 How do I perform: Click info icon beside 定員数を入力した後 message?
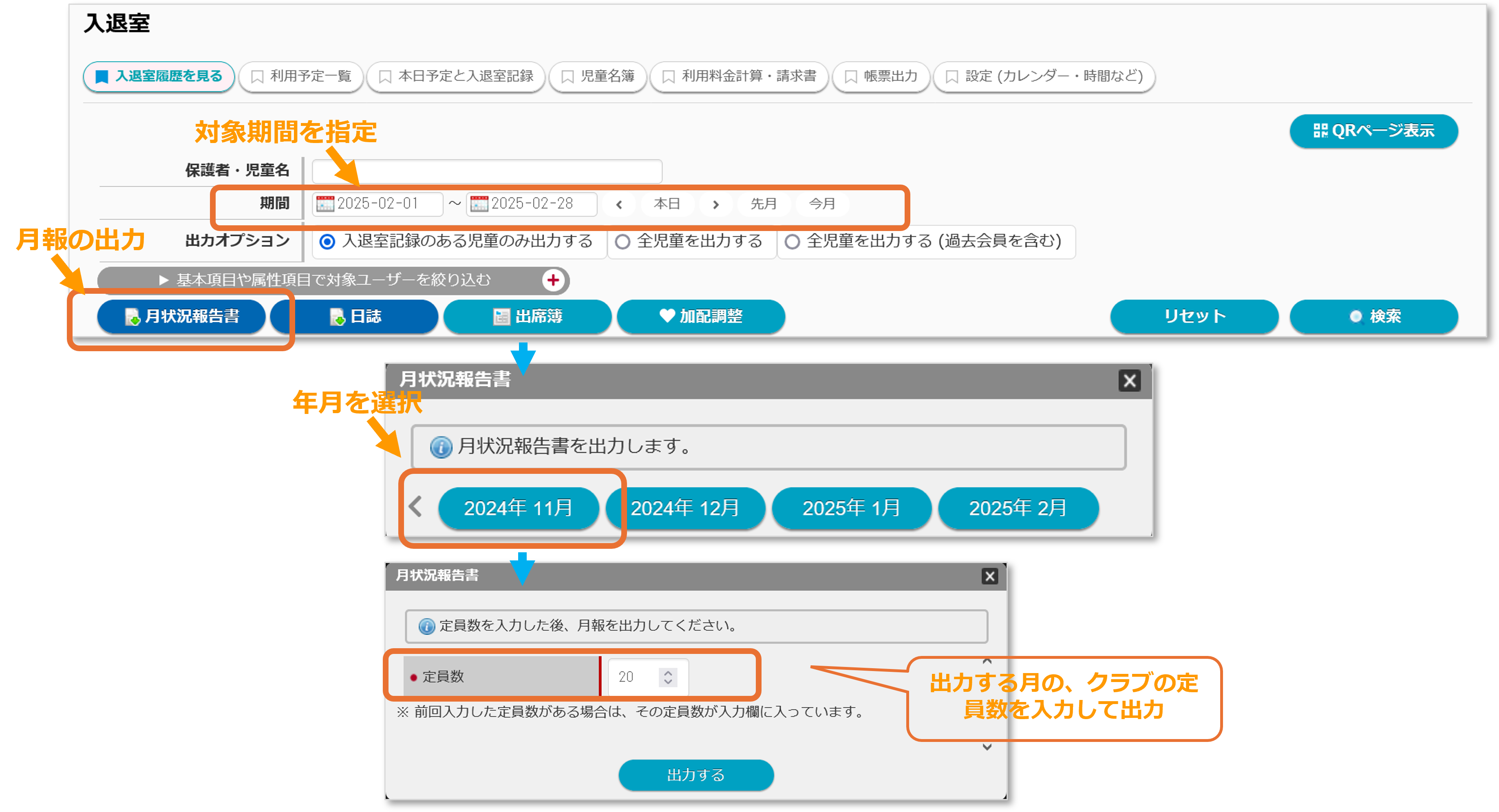(426, 627)
